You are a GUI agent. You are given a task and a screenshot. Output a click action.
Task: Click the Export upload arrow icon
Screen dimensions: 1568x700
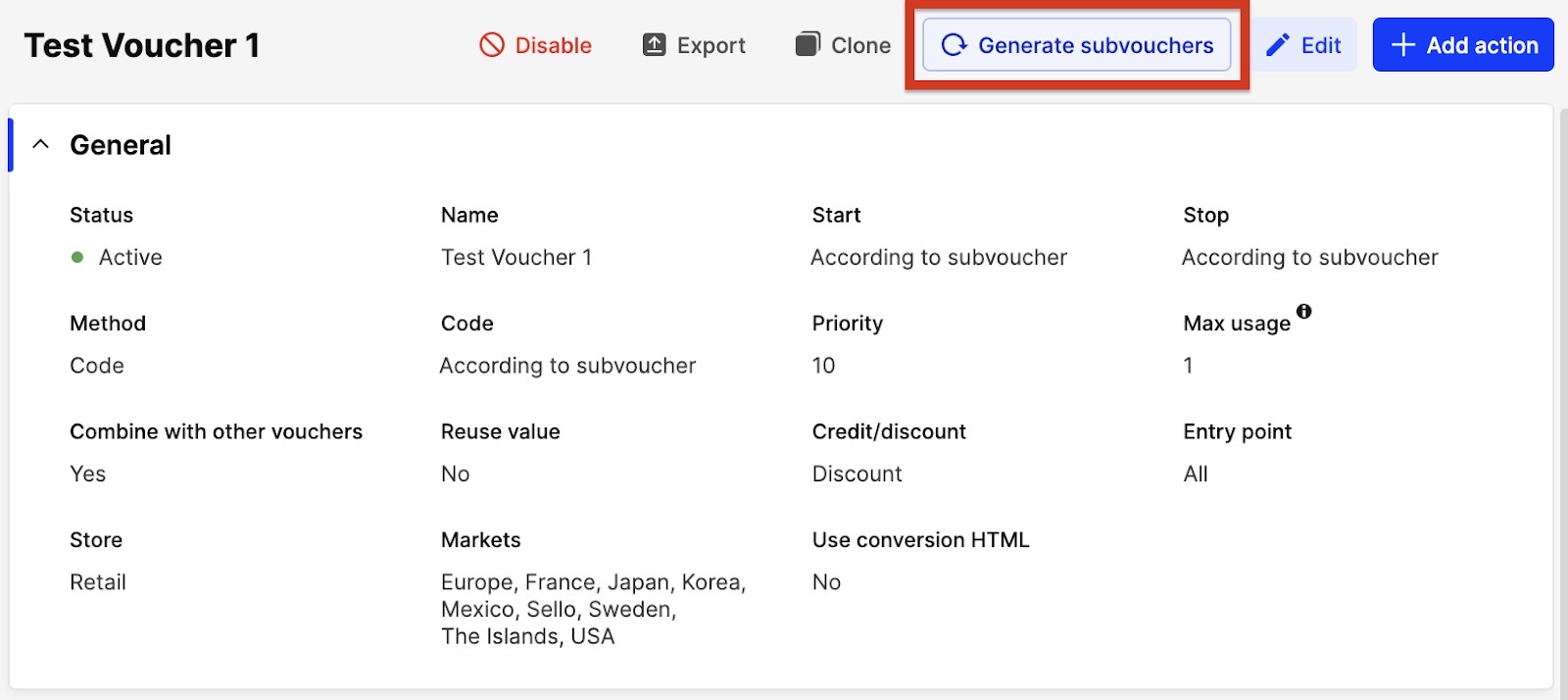coord(654,45)
